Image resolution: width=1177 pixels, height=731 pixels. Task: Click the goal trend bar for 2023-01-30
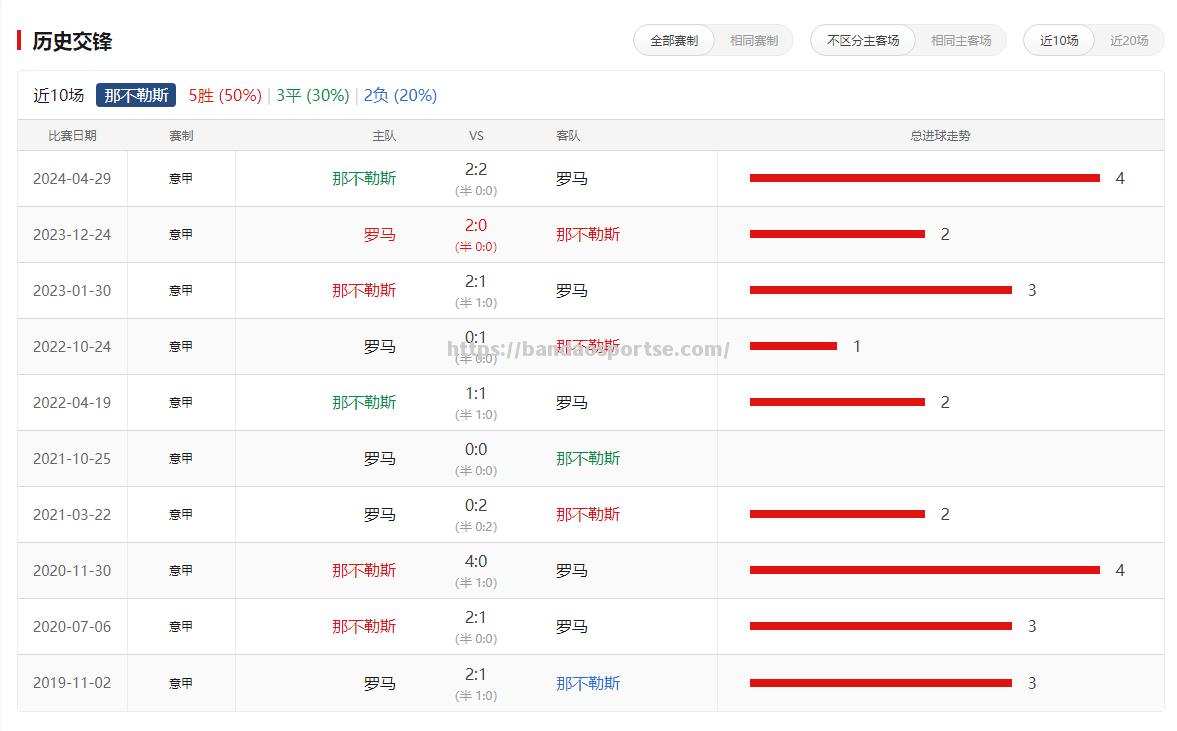click(880, 290)
